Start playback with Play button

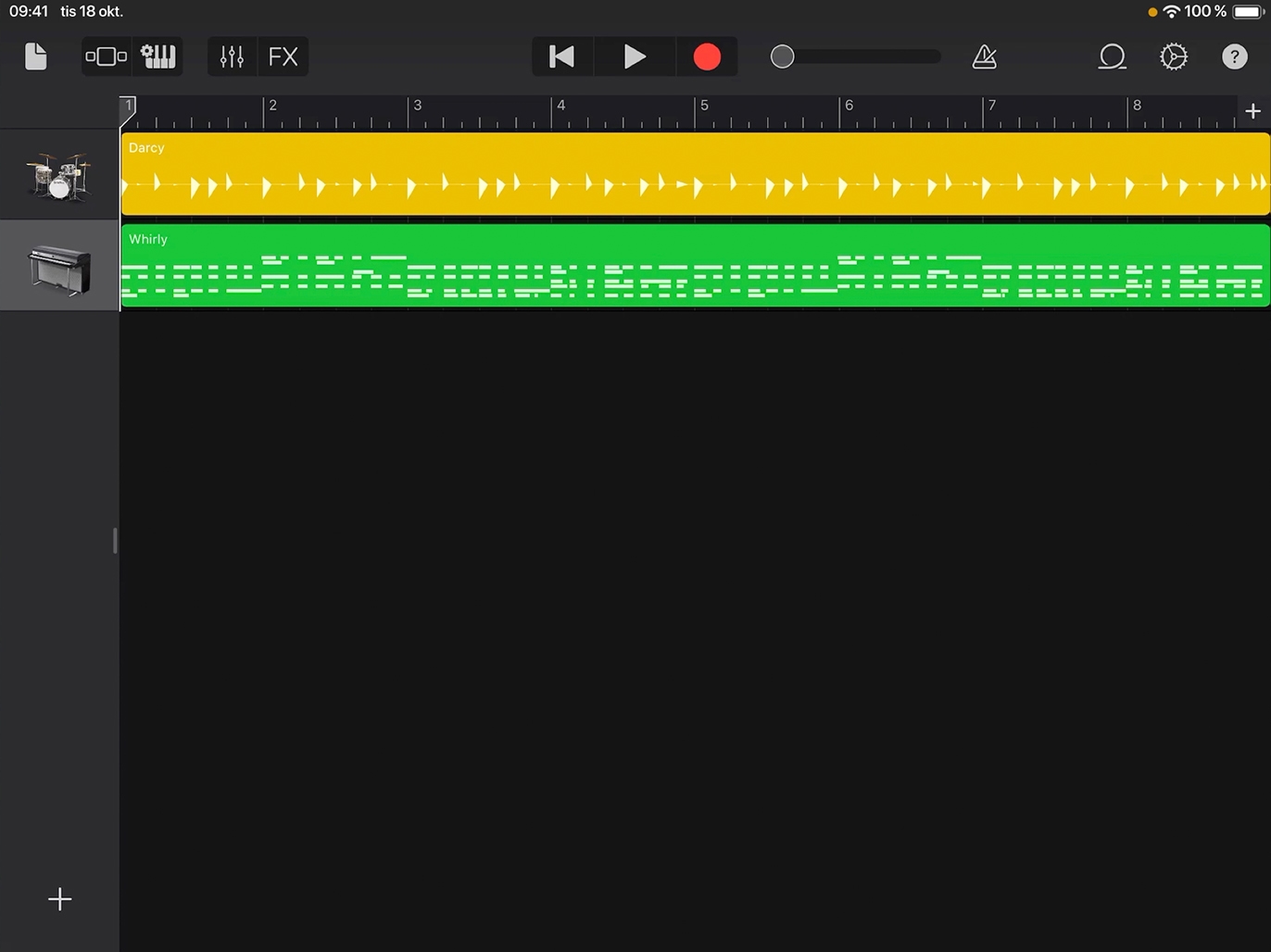click(x=635, y=56)
